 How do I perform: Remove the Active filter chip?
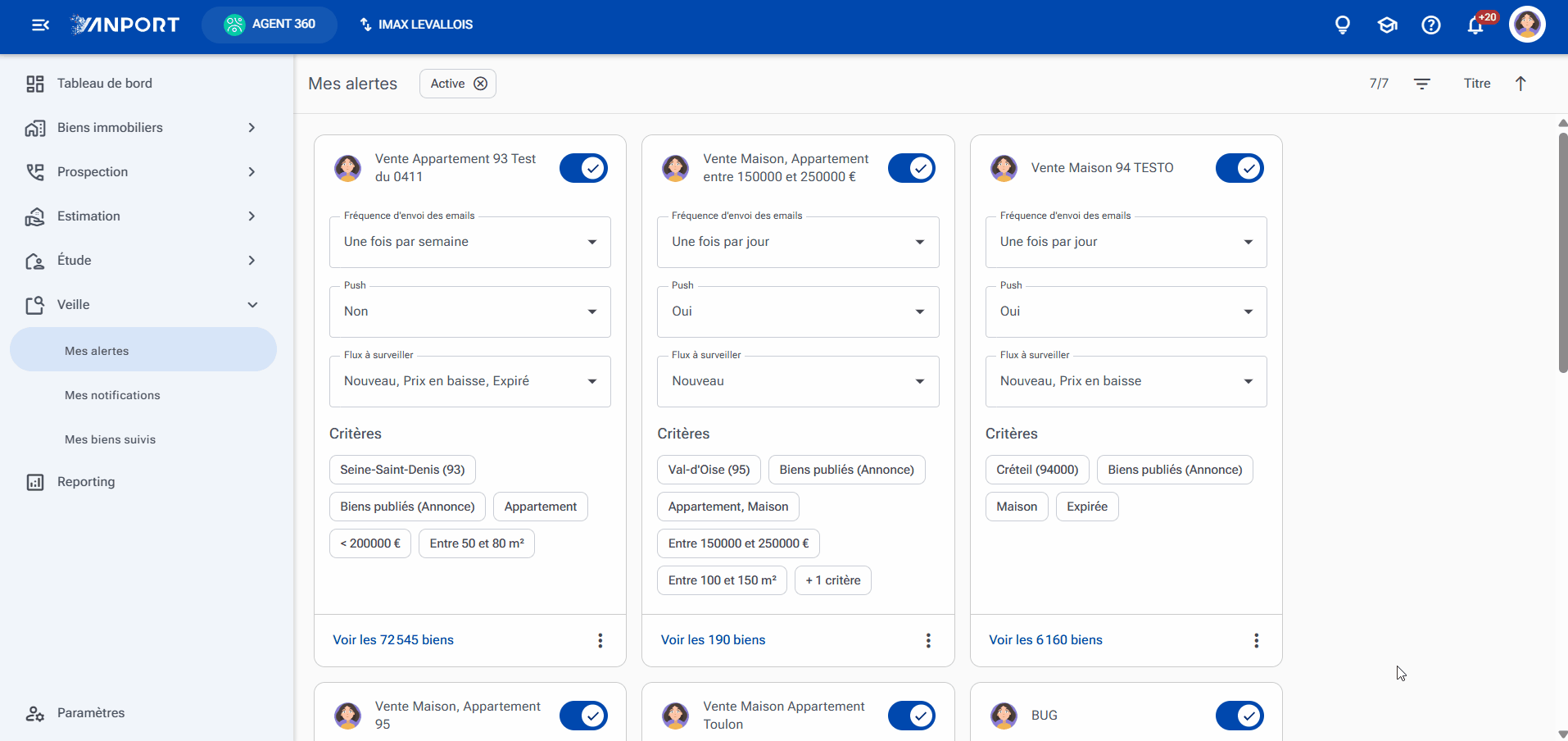481,84
